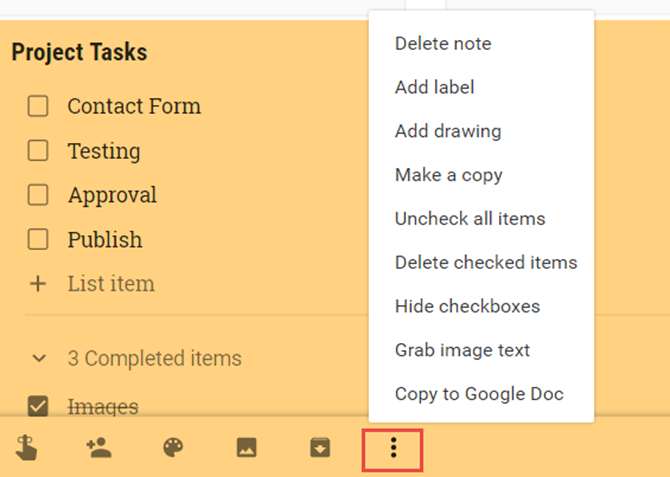
Task: Click Uncheck all items
Action: 469,219
